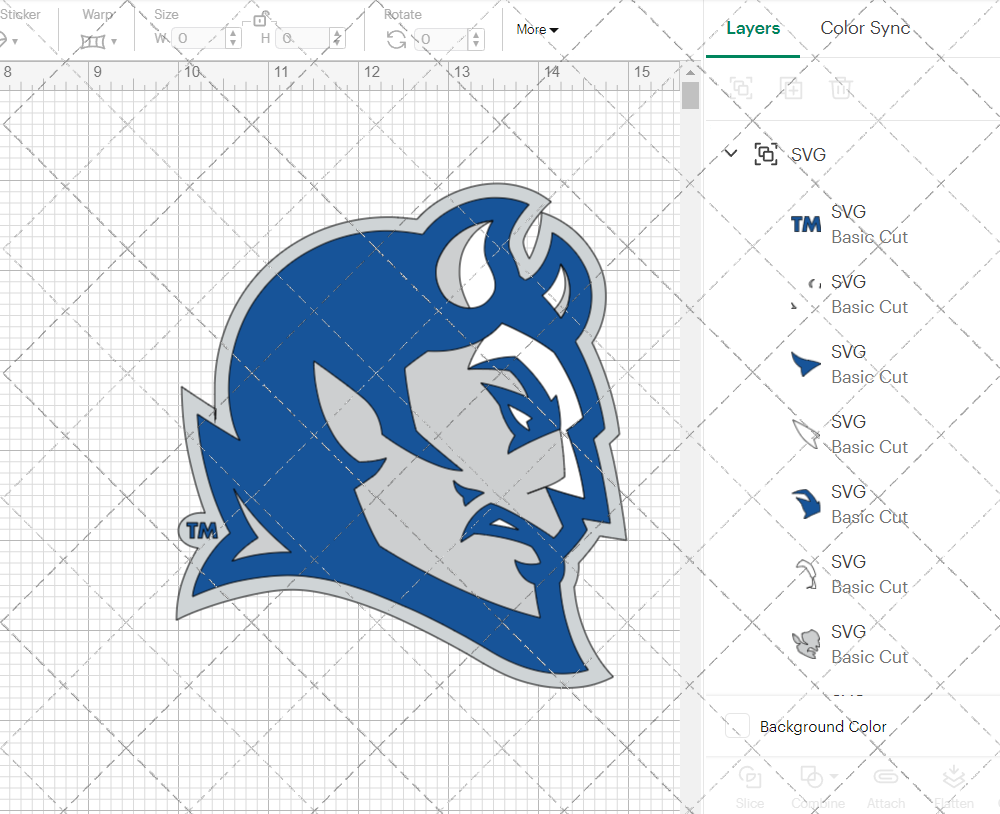Click the Attach tool
Viewport: 1000px width, 814px height.
[886, 786]
